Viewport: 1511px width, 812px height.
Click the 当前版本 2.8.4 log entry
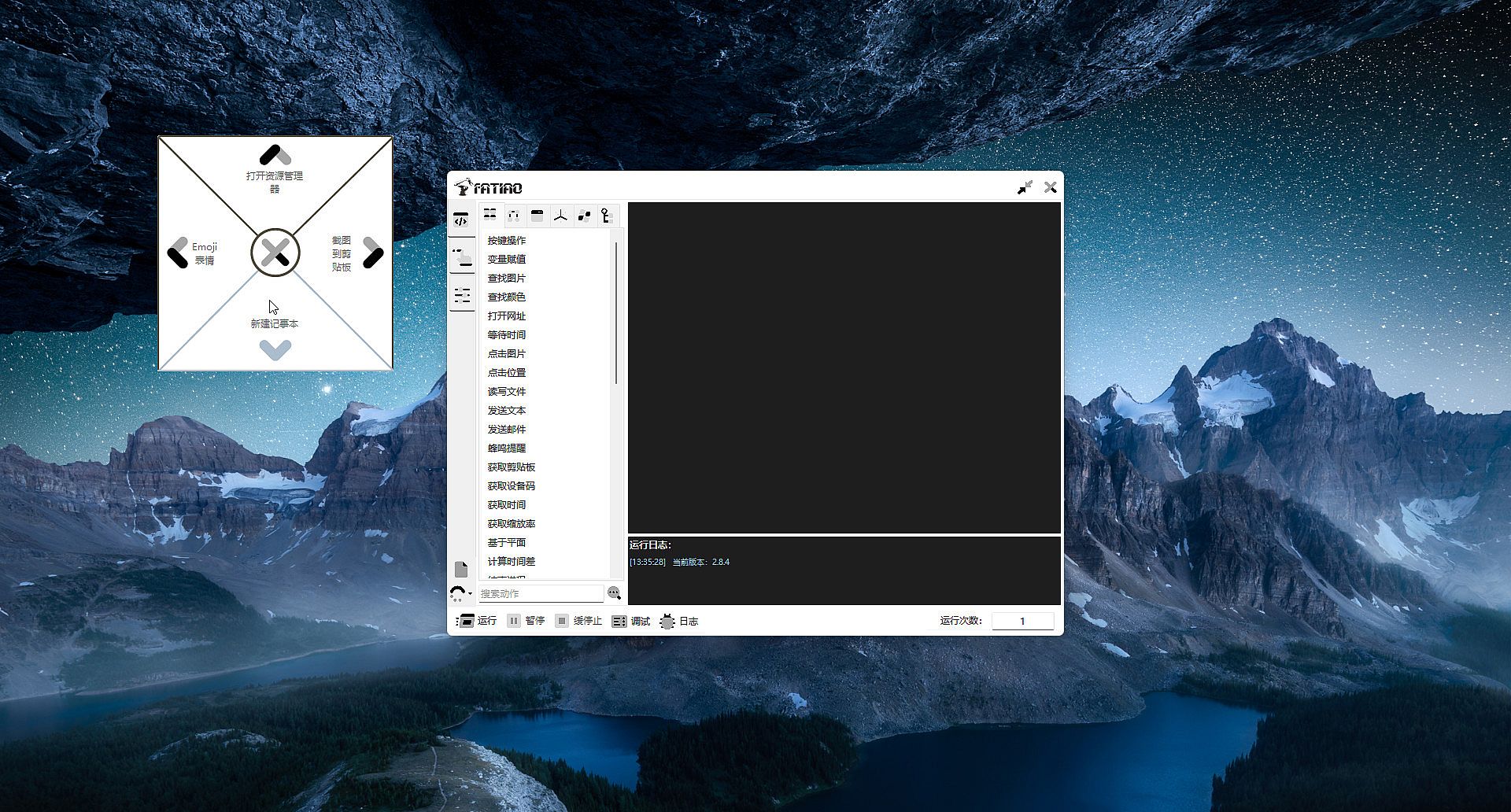pos(680,562)
